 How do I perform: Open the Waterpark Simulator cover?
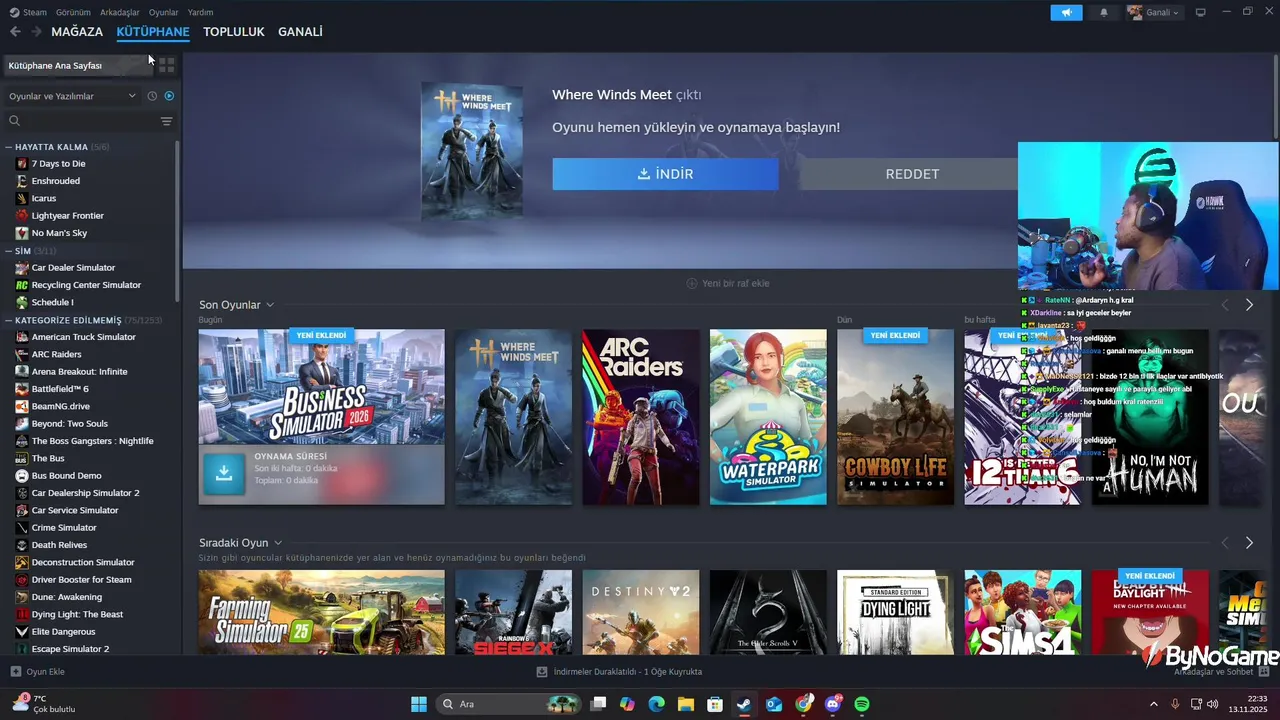(768, 417)
